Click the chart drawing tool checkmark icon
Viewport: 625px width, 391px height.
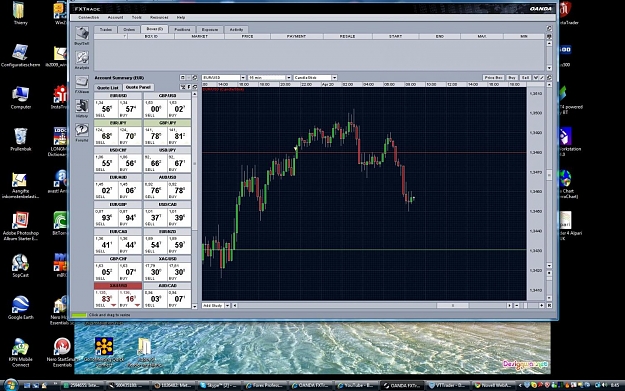tap(536, 77)
